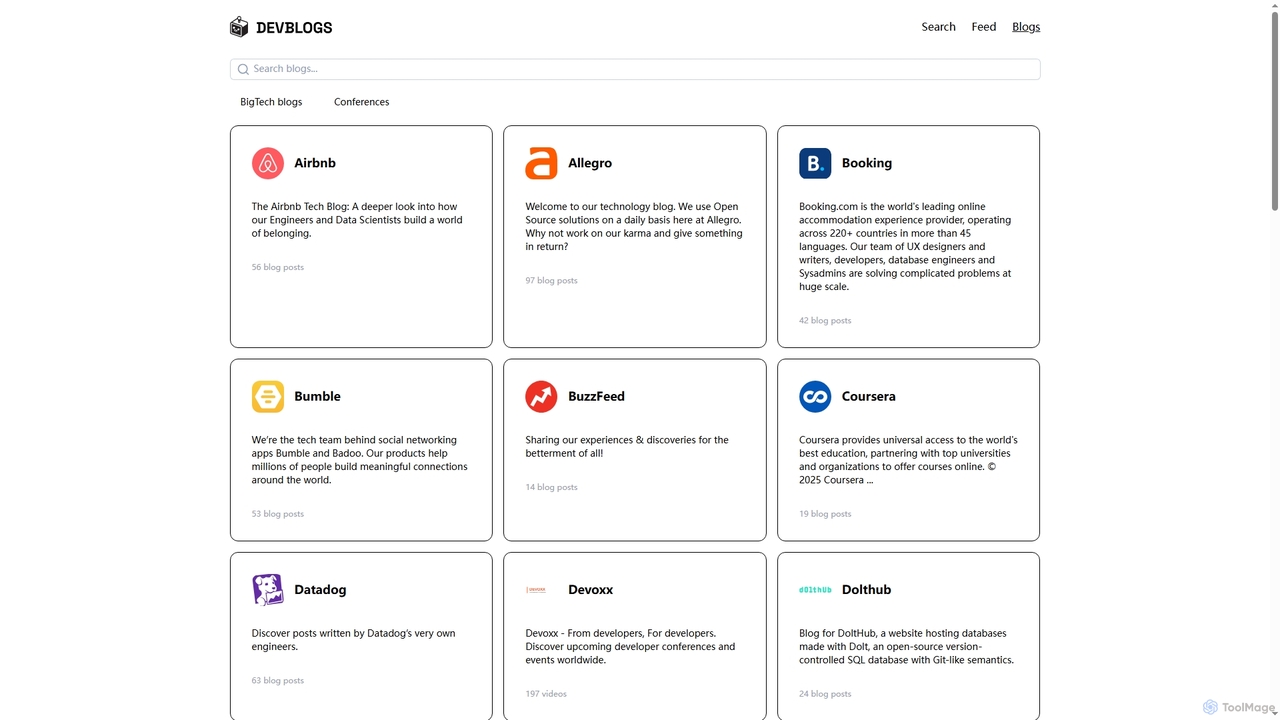Image resolution: width=1280 pixels, height=720 pixels.
Task: Open the Devoxx blog title
Action: coord(590,590)
